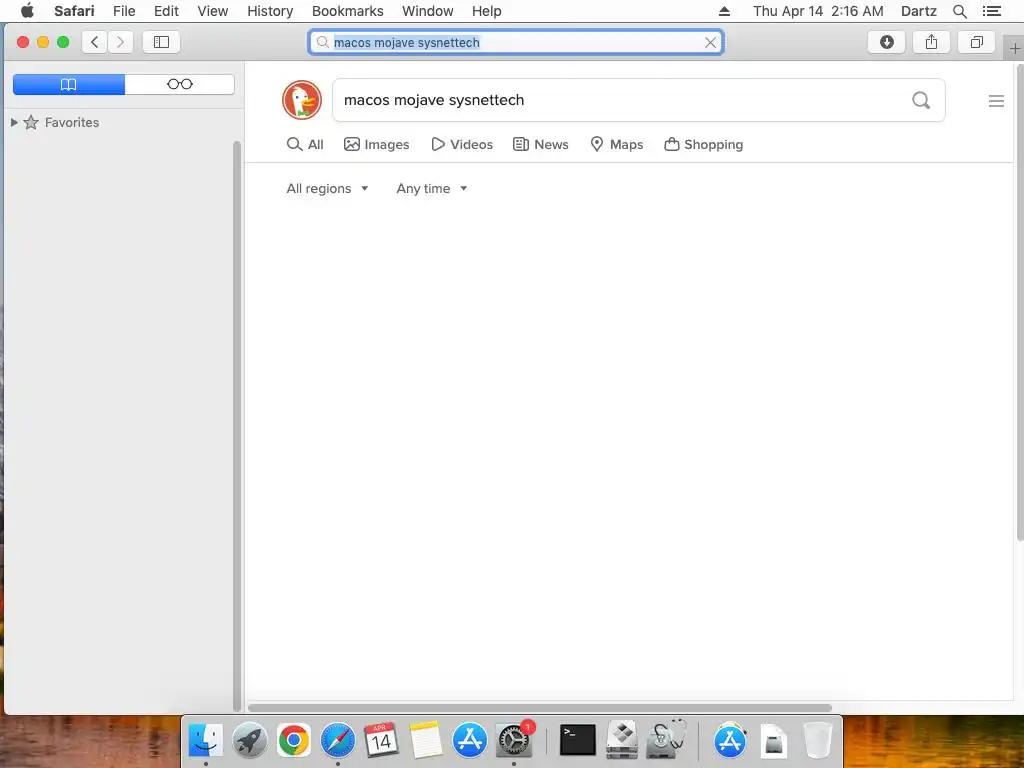The image size is (1024, 768).
Task: Open the All regions dropdown
Action: coord(327,189)
